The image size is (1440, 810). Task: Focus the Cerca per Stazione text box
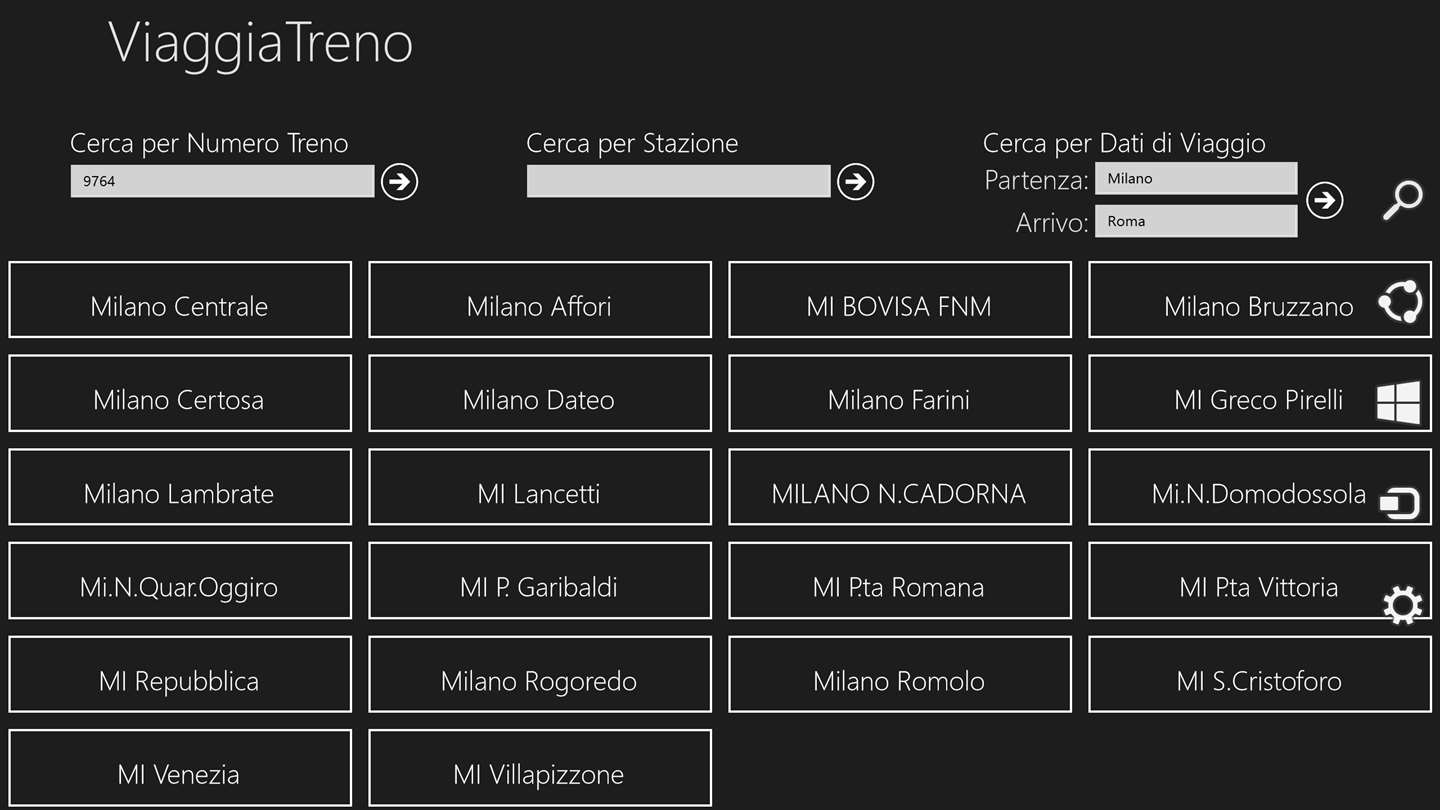pos(678,182)
